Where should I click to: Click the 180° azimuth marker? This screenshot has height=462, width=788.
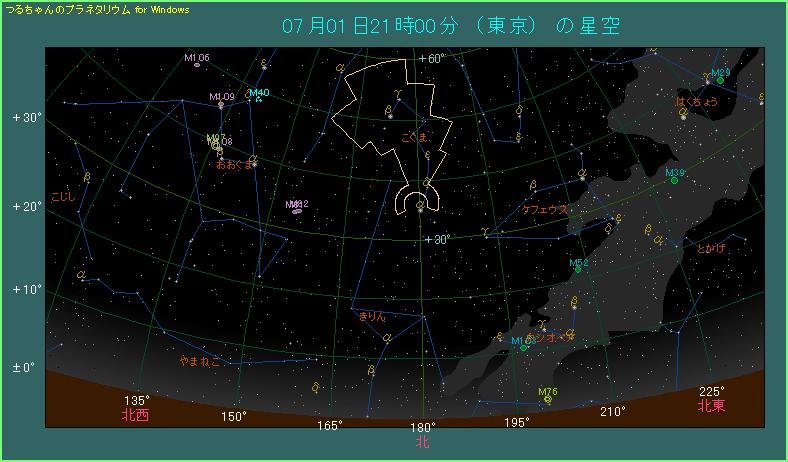pyautogui.click(x=422, y=427)
